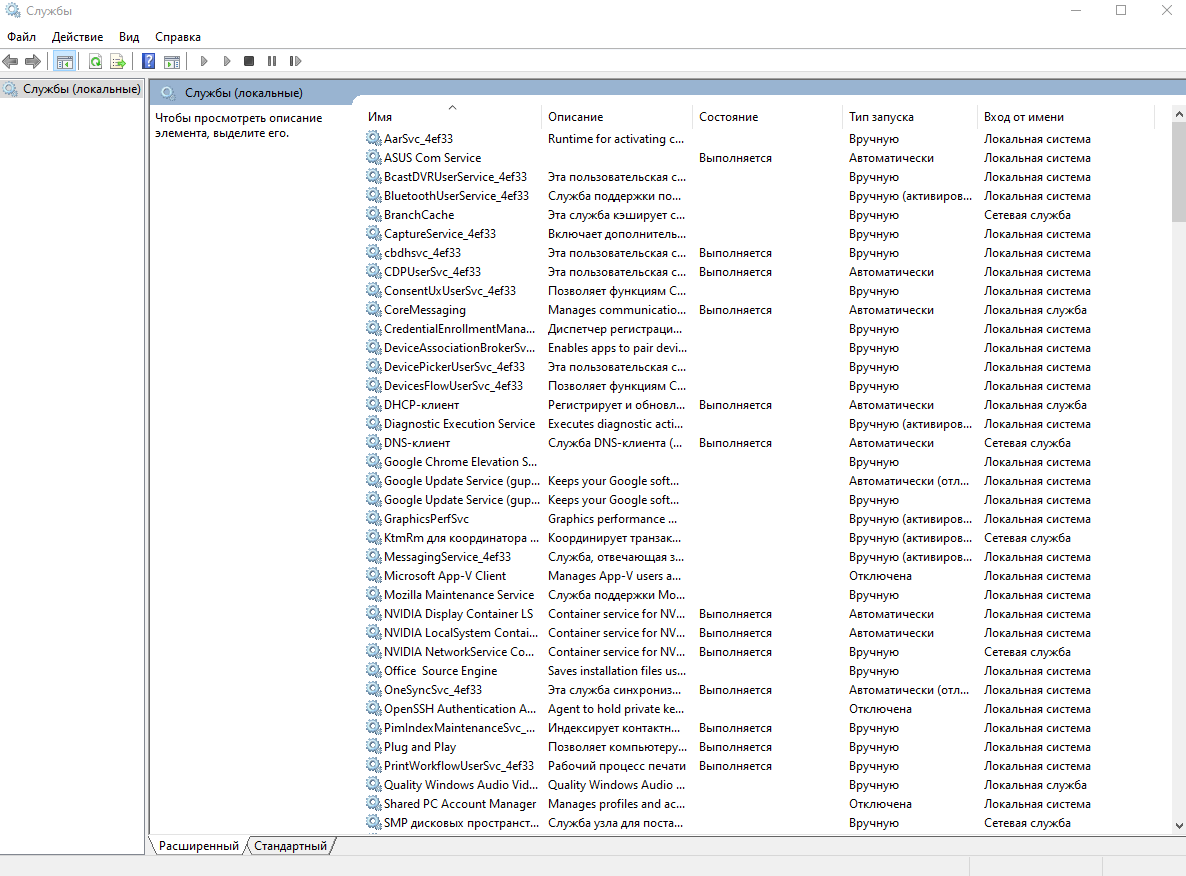The width and height of the screenshot is (1186, 876).
Task: Open Help via blue question icon
Action: click(148, 62)
